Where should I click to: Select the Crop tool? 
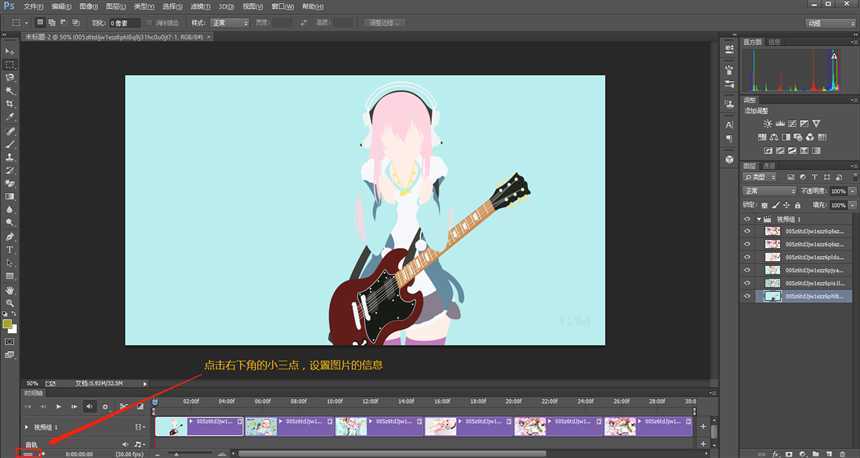pyautogui.click(x=10, y=104)
